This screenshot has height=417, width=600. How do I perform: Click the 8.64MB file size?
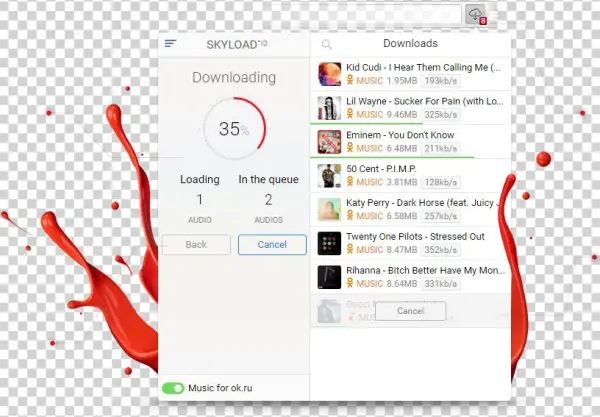[x=402, y=284]
